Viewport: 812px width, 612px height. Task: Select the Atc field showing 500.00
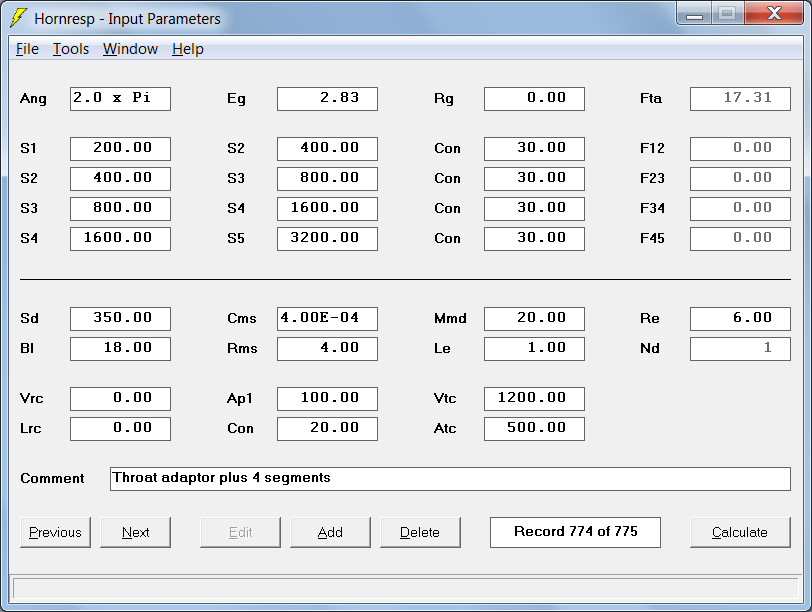pyautogui.click(x=534, y=429)
